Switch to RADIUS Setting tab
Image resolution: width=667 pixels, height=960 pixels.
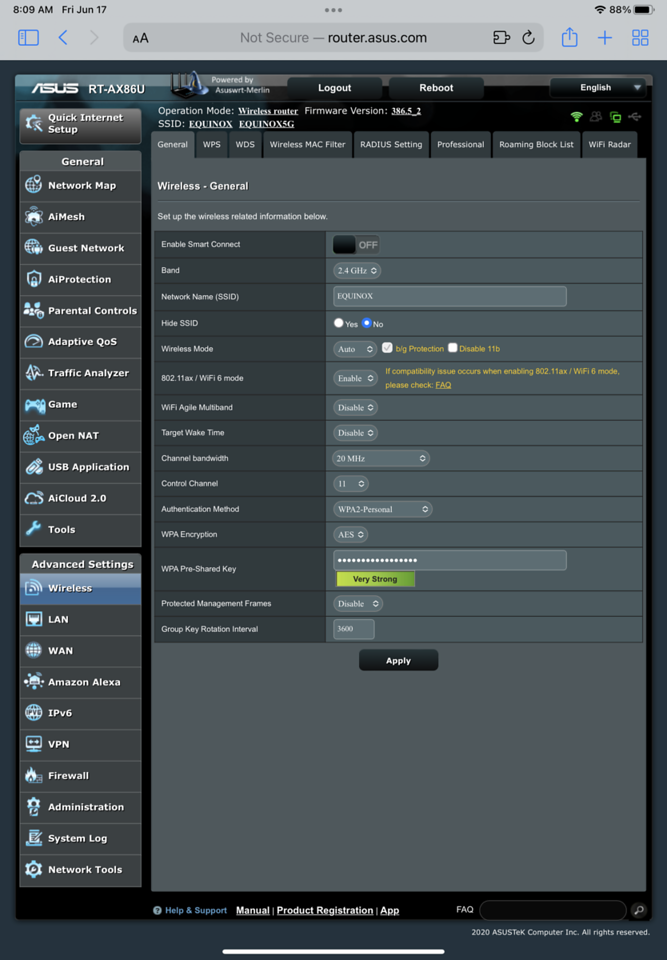coord(391,144)
